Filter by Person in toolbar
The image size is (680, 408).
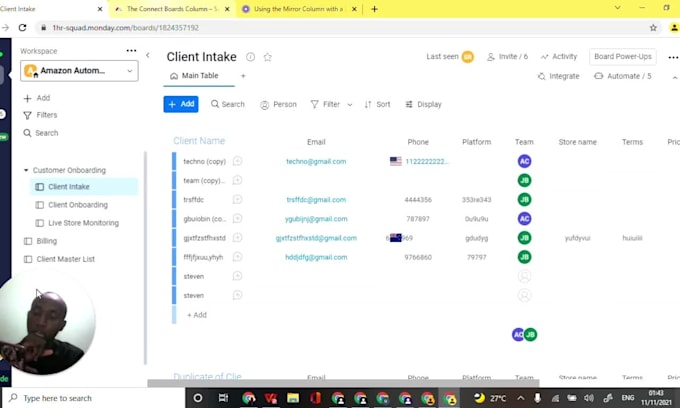click(x=278, y=104)
